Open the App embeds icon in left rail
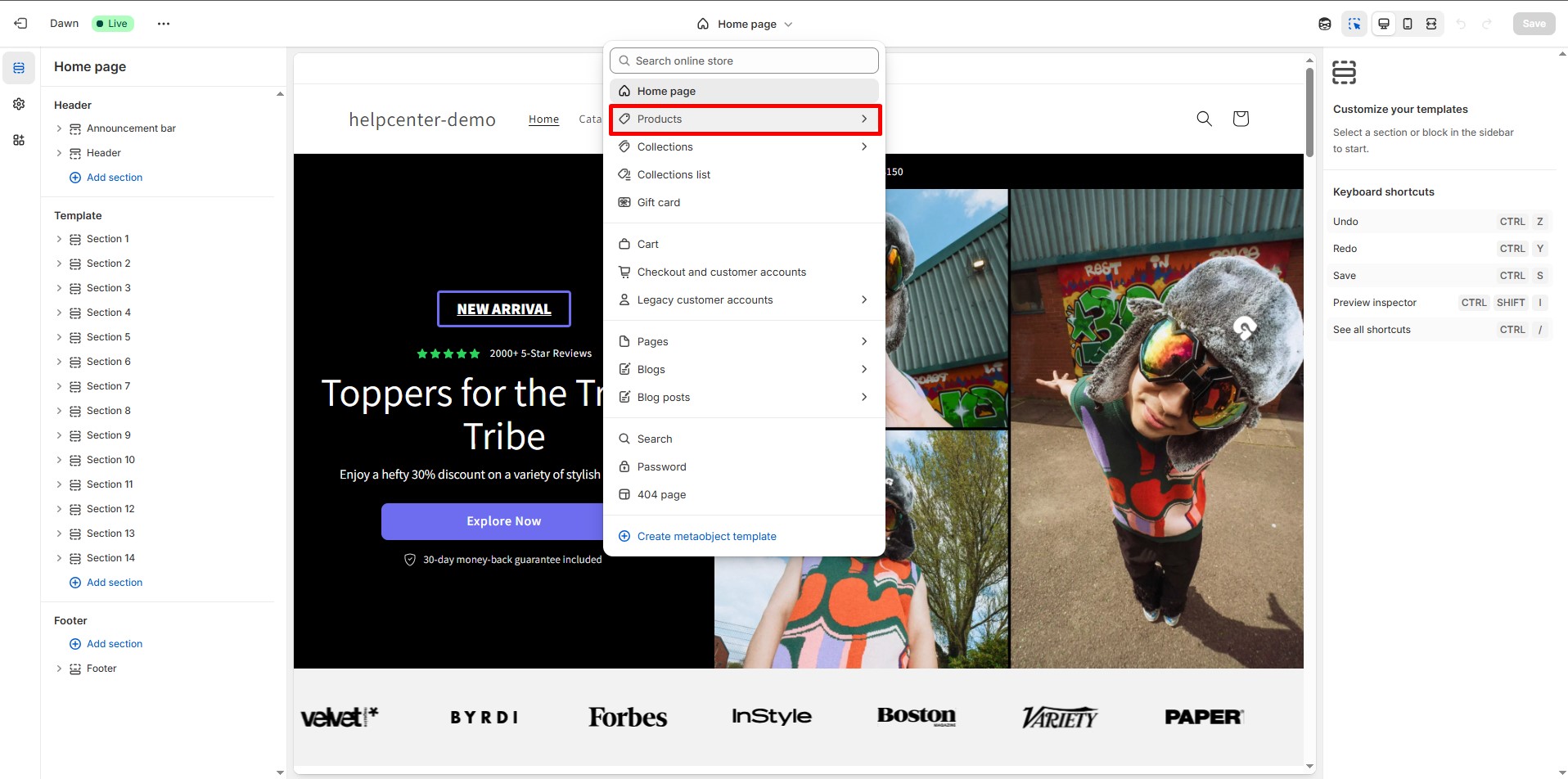 coord(19,140)
